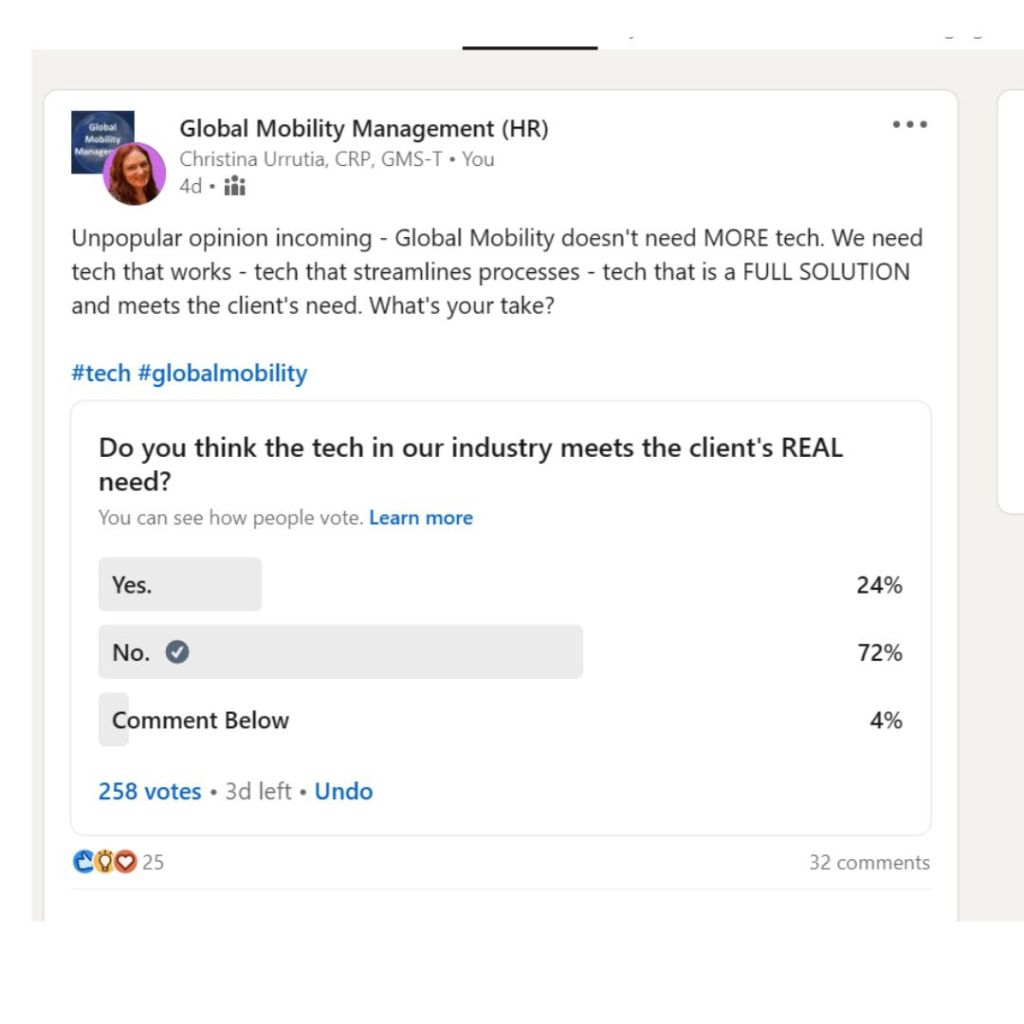1024x1024 pixels.
Task: Select the Comment Below poll option
Action: pyautogui.click(x=200, y=720)
